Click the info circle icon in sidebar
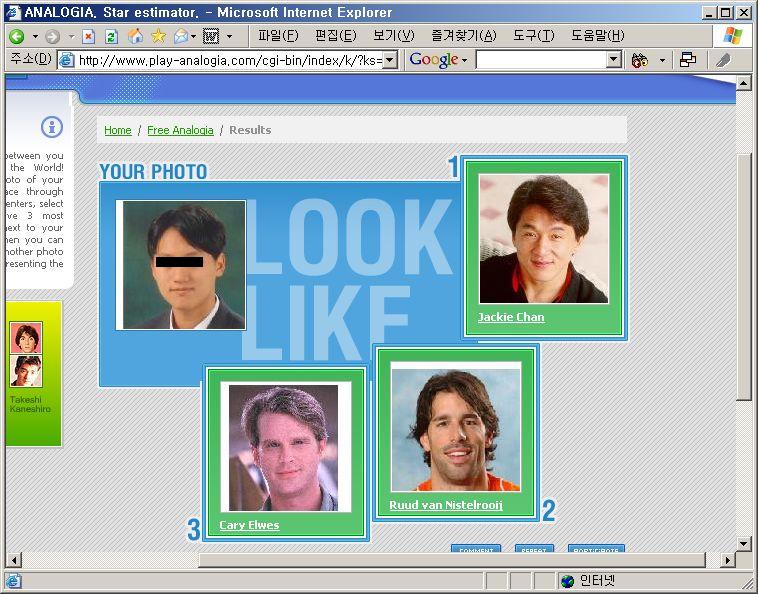The width and height of the screenshot is (758, 594). point(52,127)
